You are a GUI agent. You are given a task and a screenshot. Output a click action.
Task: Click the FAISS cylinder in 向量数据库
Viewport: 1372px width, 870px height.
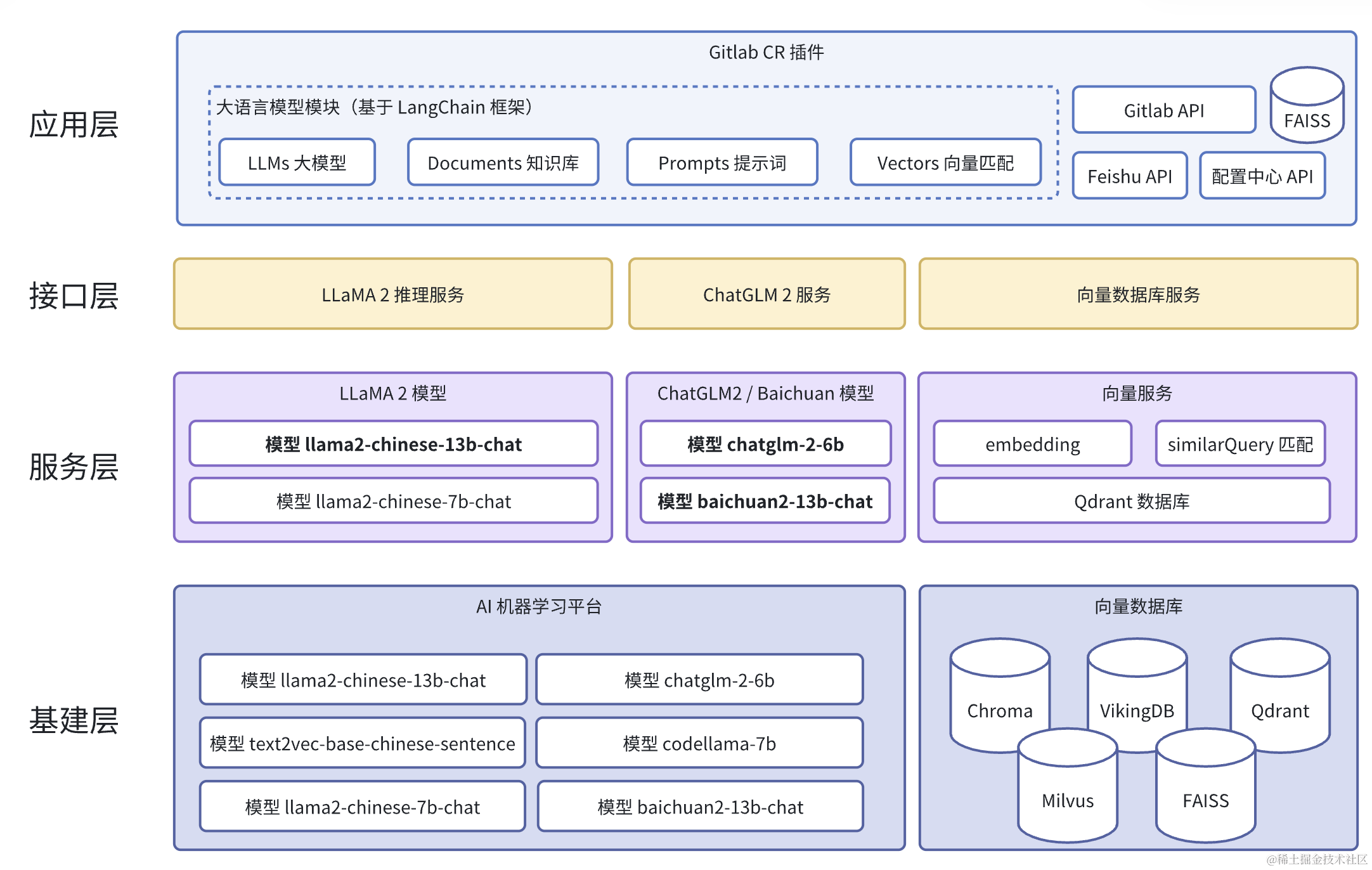(1205, 786)
